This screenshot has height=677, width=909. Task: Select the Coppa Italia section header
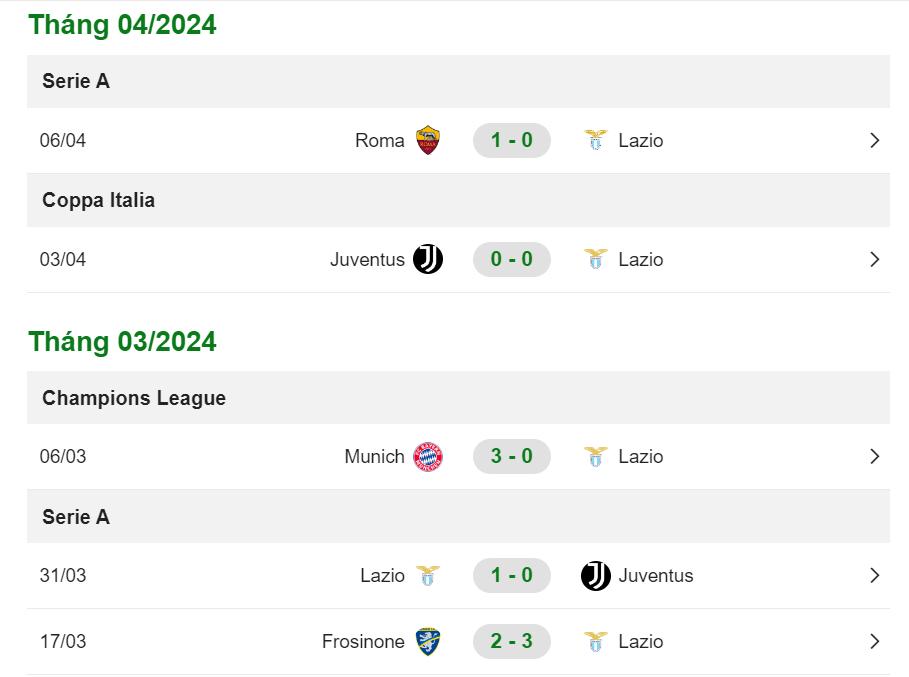point(458,201)
